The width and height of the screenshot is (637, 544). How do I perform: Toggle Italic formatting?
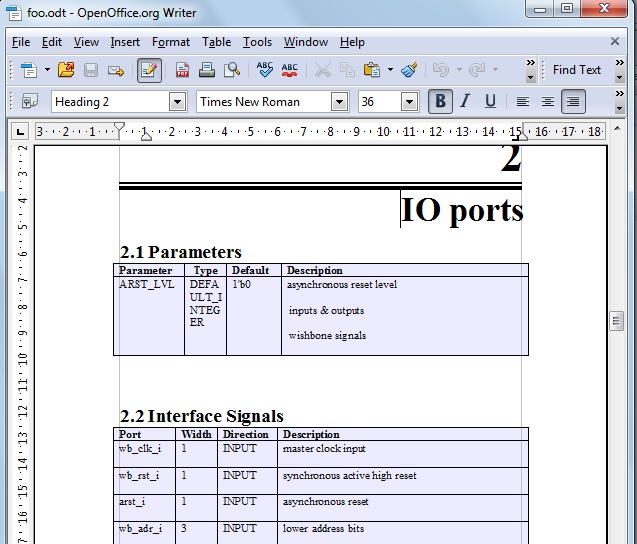click(465, 101)
